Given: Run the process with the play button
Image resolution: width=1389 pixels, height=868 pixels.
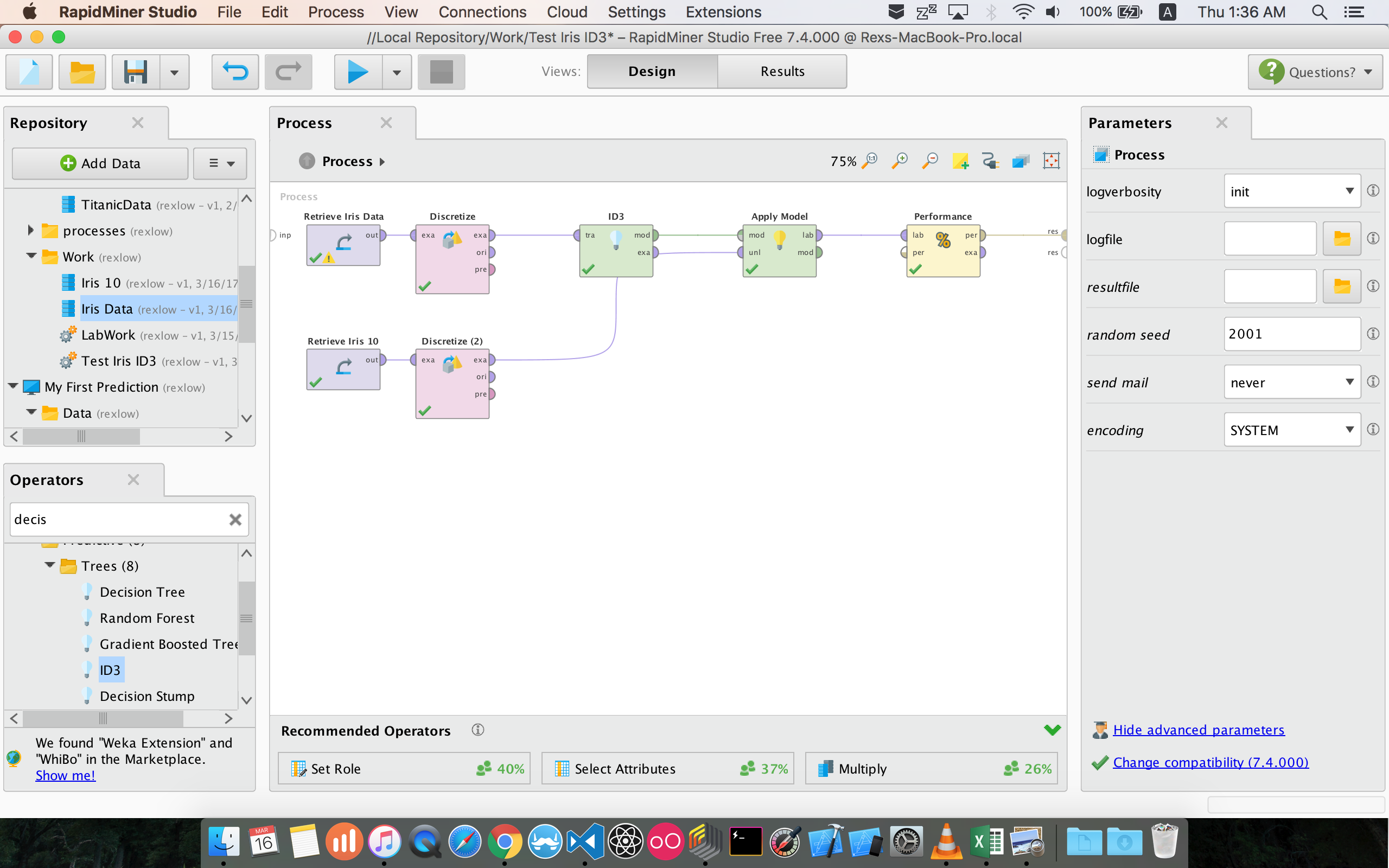Looking at the screenshot, I should (358, 72).
